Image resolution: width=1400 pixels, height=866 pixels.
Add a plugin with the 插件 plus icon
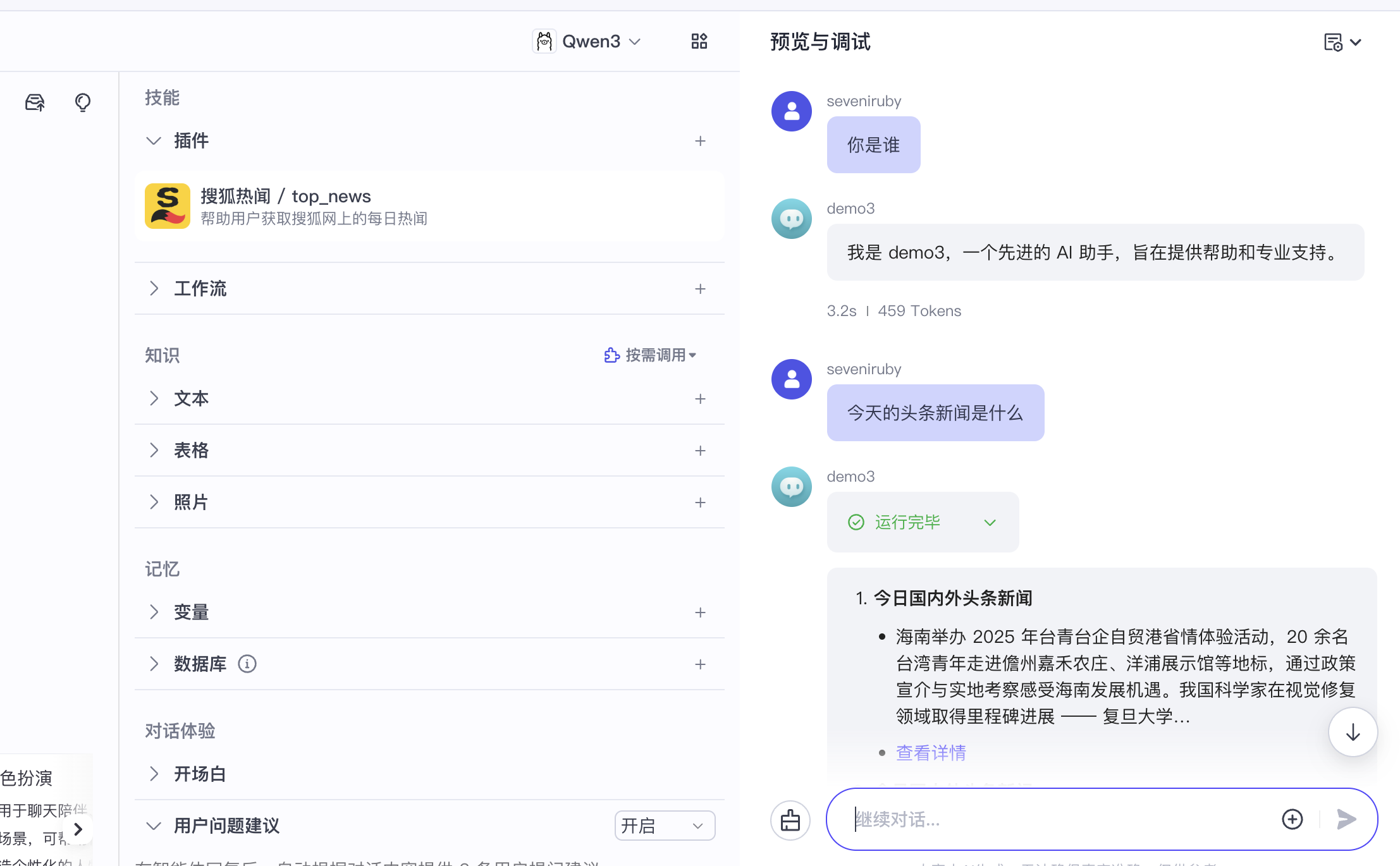700,141
